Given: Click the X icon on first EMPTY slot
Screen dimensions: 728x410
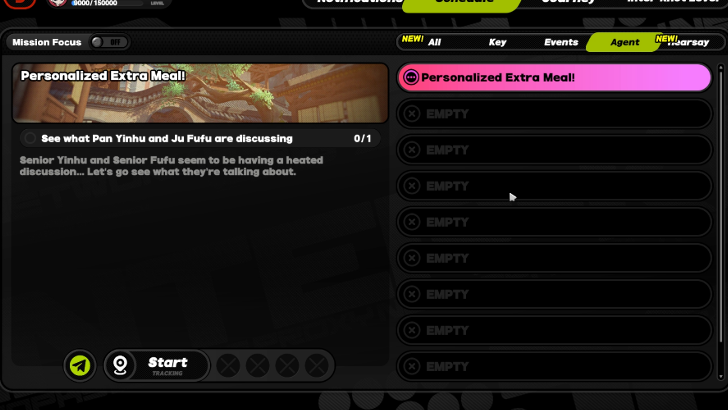Looking at the screenshot, I should tap(412, 113).
